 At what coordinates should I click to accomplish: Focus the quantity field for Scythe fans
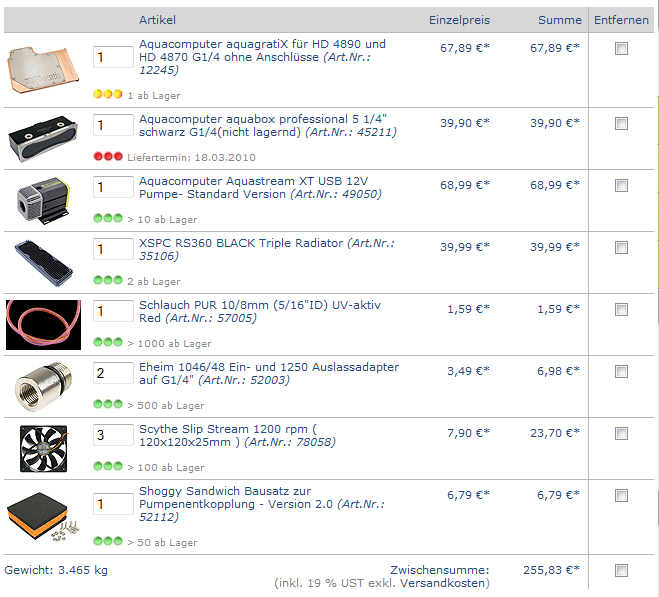pyautogui.click(x=113, y=435)
